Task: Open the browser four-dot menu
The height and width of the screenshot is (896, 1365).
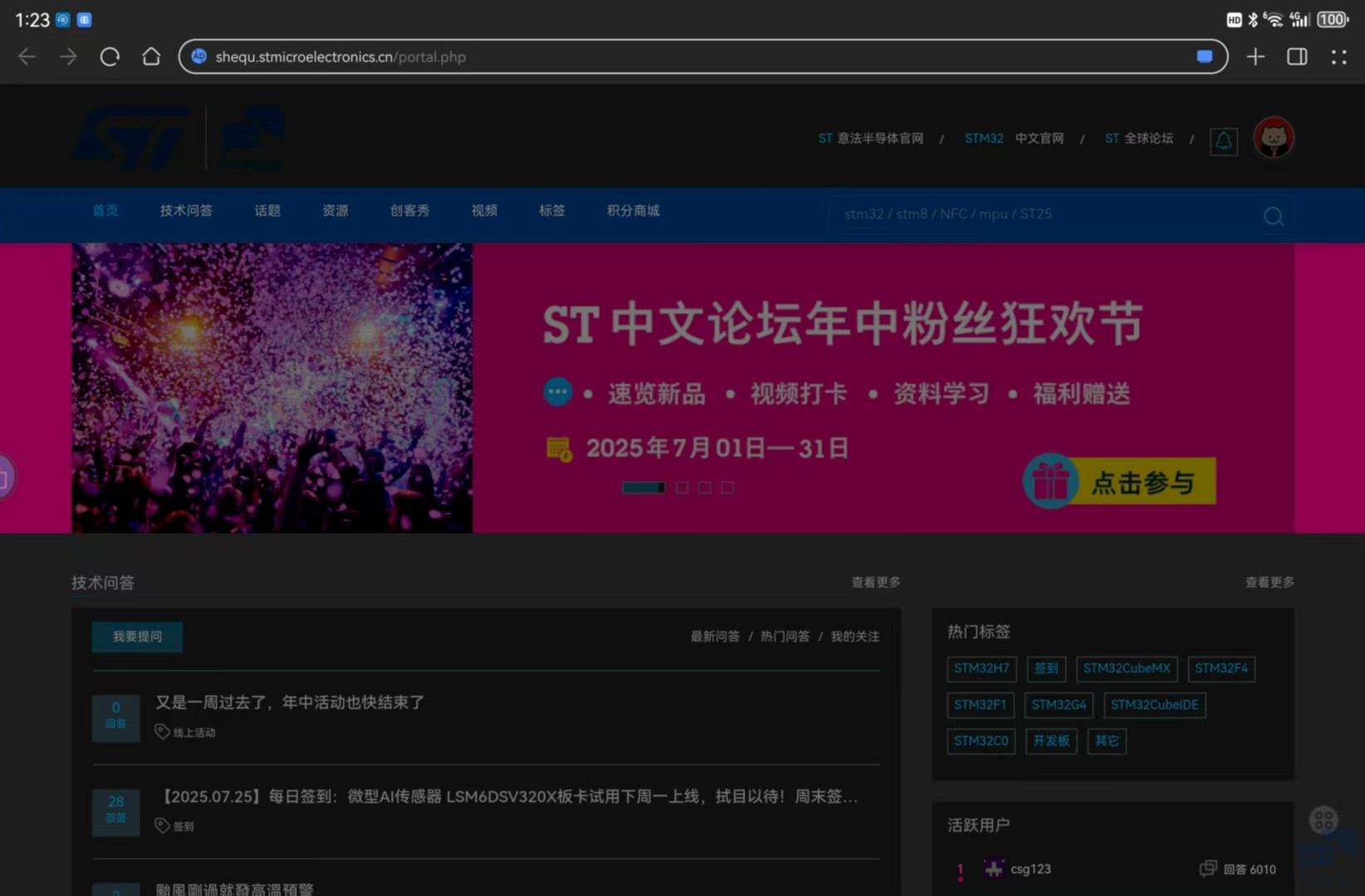Action: [1338, 56]
